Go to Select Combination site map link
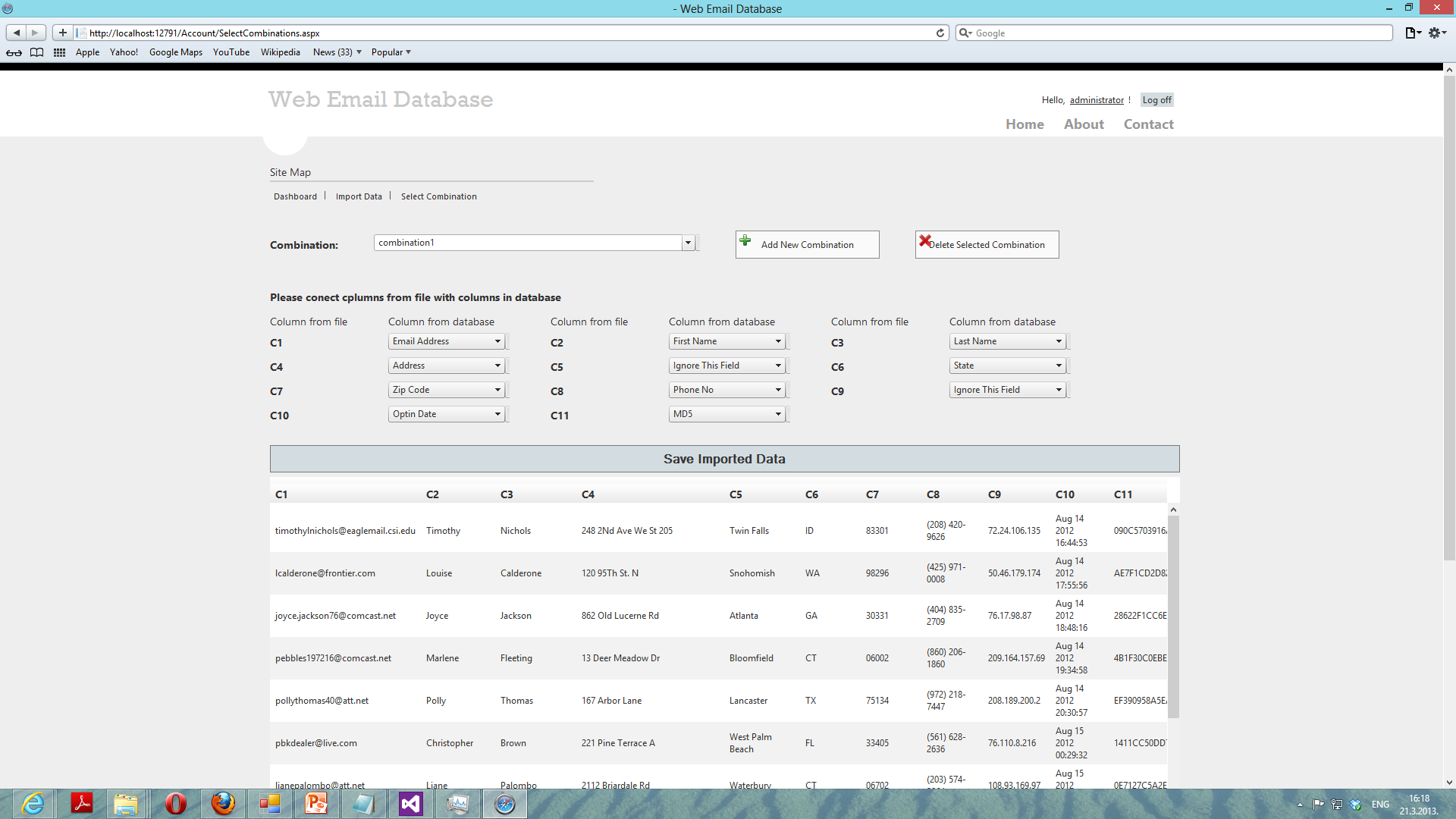 coord(438,196)
